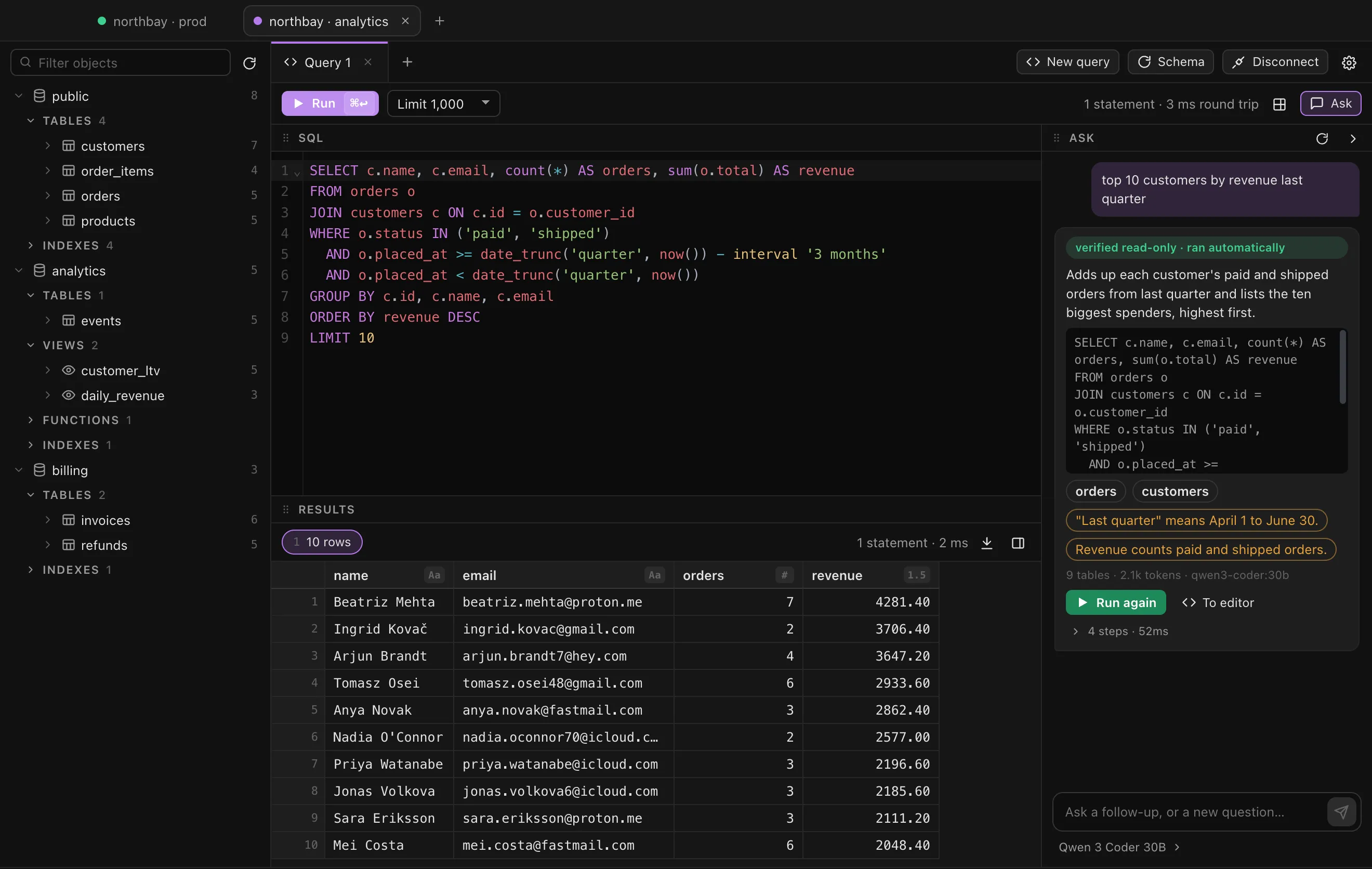Click the public schema database icon
1372x869 pixels.
click(x=39, y=96)
